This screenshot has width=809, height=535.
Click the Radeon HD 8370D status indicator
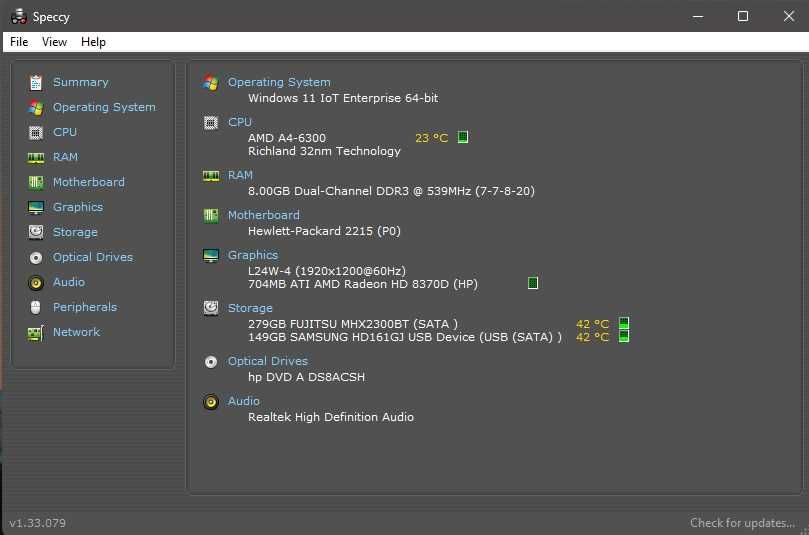[x=533, y=283]
